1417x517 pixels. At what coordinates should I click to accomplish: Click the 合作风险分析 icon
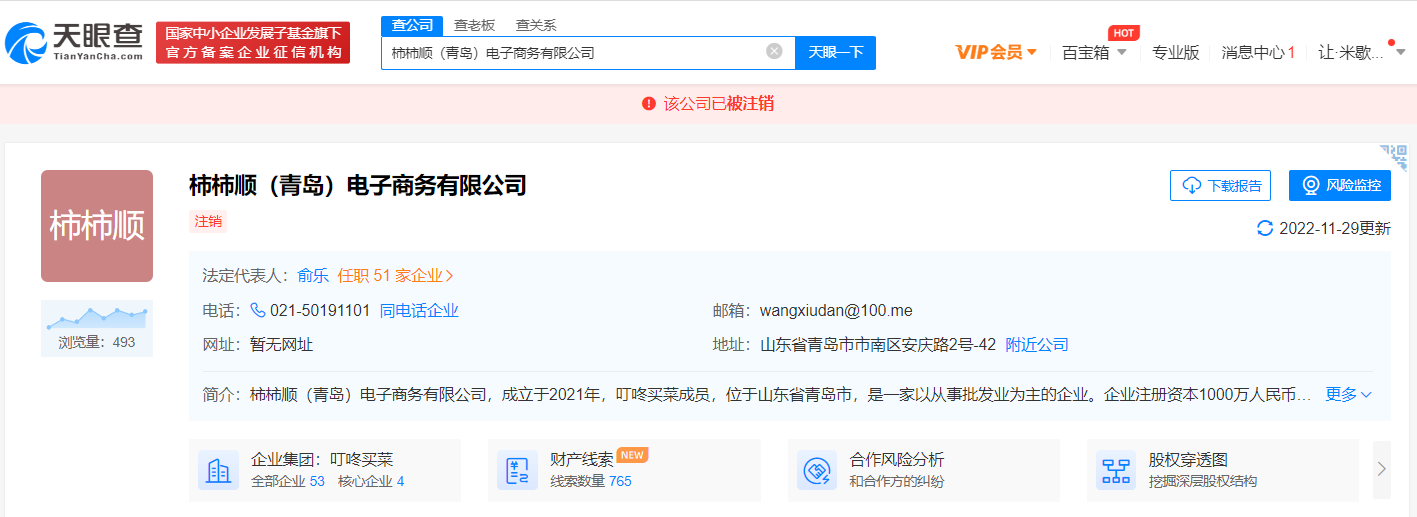pyautogui.click(x=817, y=470)
